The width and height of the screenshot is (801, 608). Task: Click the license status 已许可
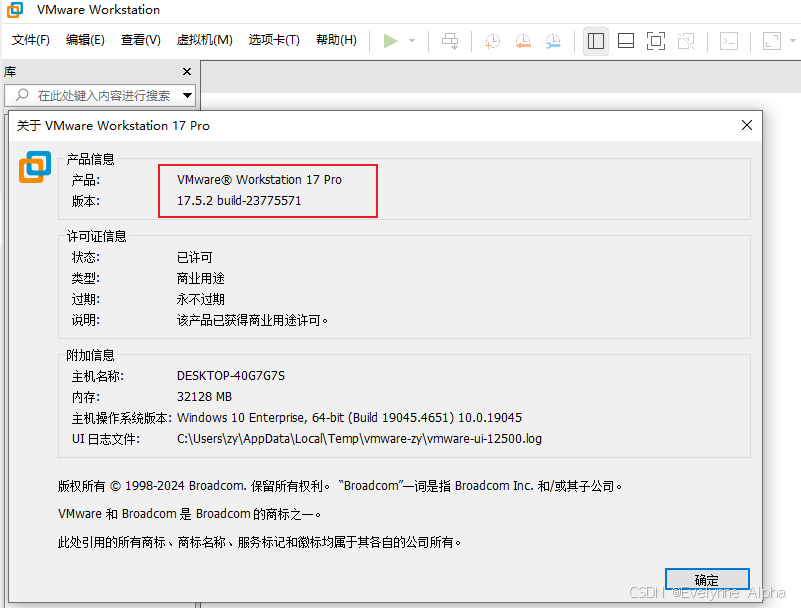[x=194, y=257]
